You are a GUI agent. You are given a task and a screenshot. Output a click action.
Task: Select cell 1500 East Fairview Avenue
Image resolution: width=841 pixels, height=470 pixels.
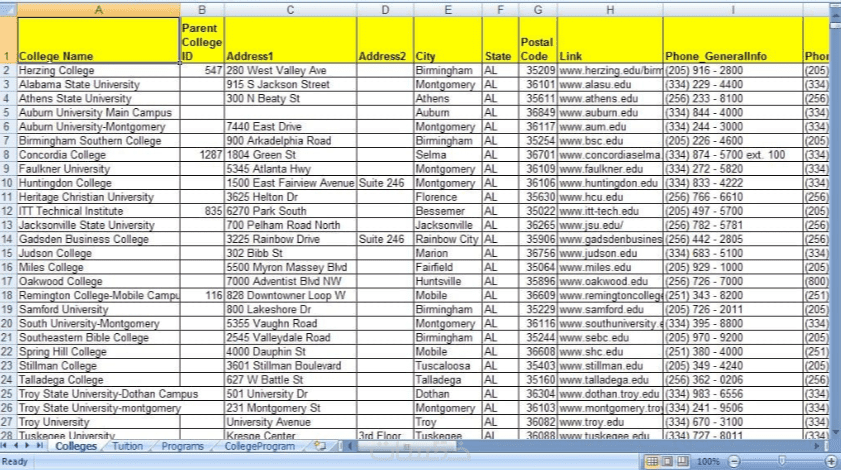pos(291,183)
